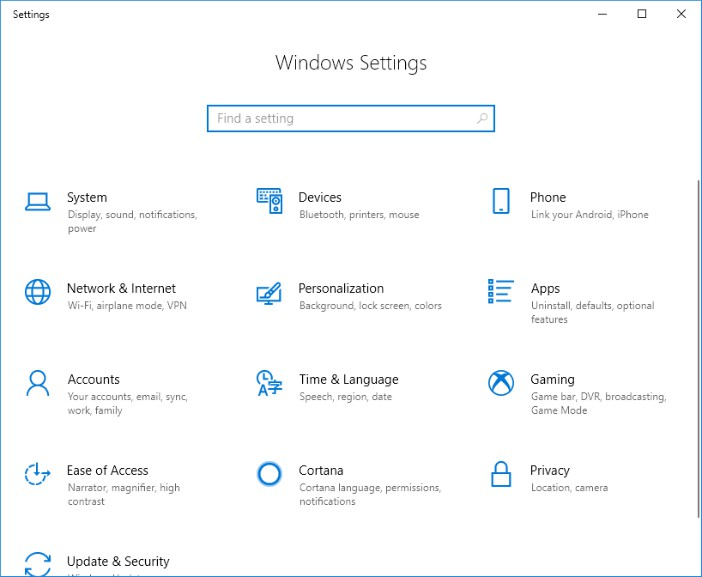702x577 pixels.
Task: Click the vertical scrollbar on the right
Action: click(698, 349)
